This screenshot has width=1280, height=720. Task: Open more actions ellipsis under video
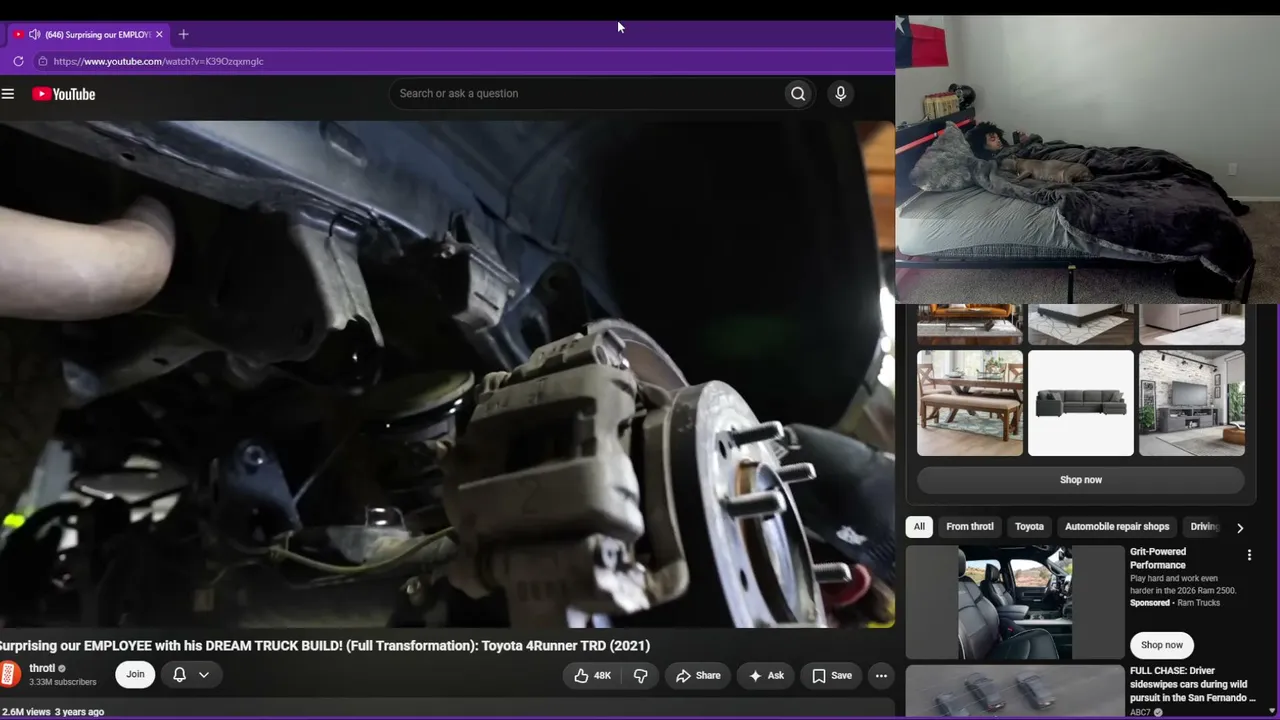click(x=881, y=676)
